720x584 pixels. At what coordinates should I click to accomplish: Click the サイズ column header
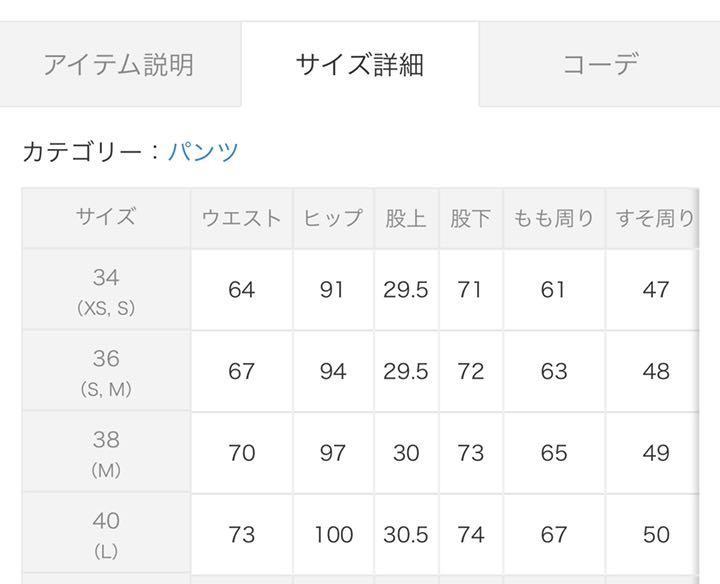pyautogui.click(x=106, y=218)
